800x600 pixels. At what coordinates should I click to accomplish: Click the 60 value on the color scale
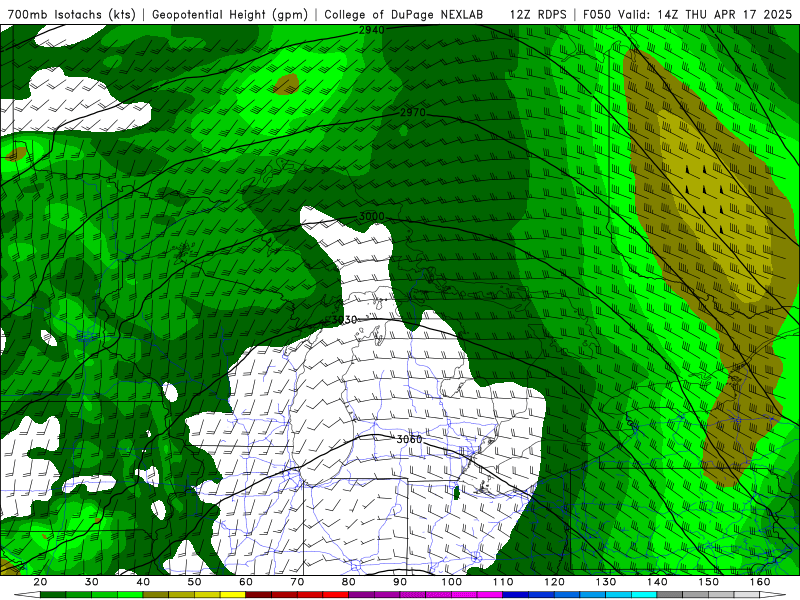point(246,582)
